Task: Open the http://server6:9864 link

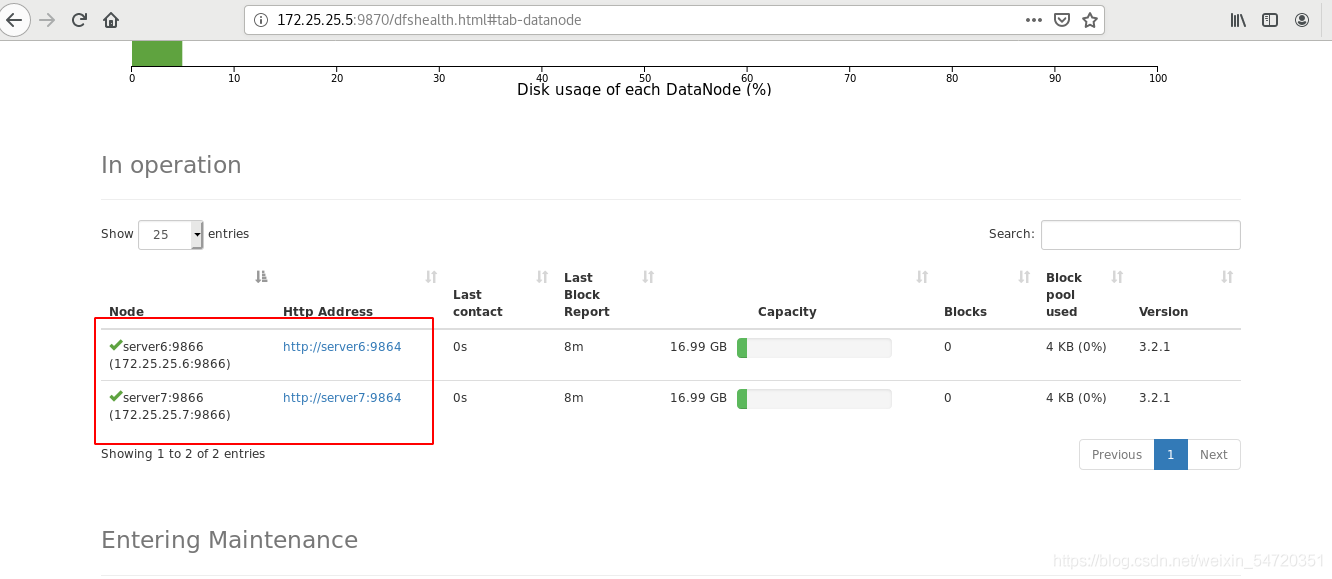Action: click(x=342, y=347)
